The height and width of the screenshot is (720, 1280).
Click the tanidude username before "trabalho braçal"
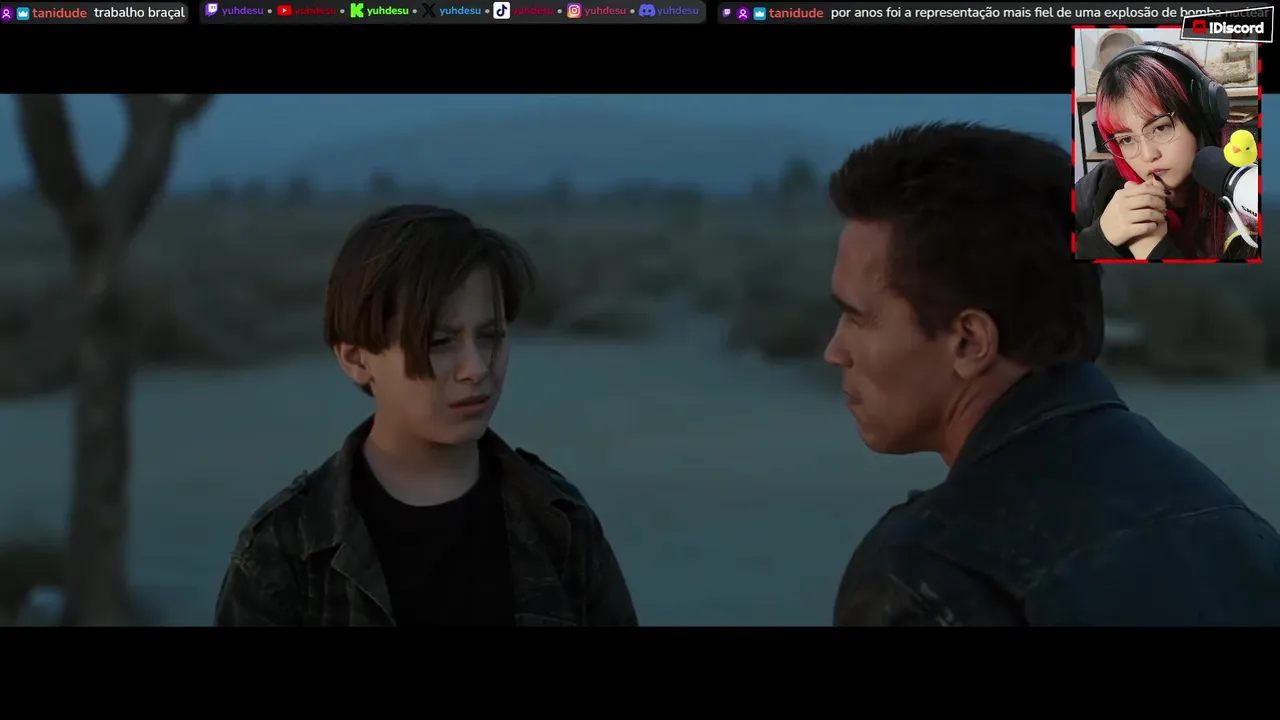click(x=59, y=13)
